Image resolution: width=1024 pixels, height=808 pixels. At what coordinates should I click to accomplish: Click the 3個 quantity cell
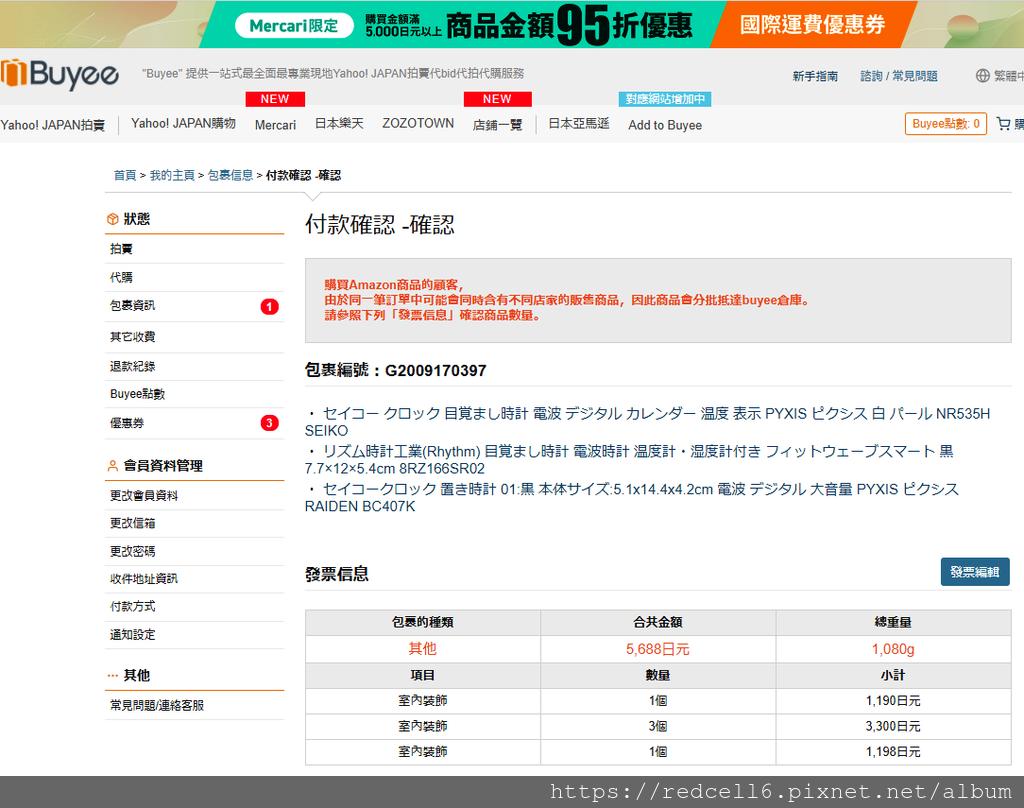[658, 726]
